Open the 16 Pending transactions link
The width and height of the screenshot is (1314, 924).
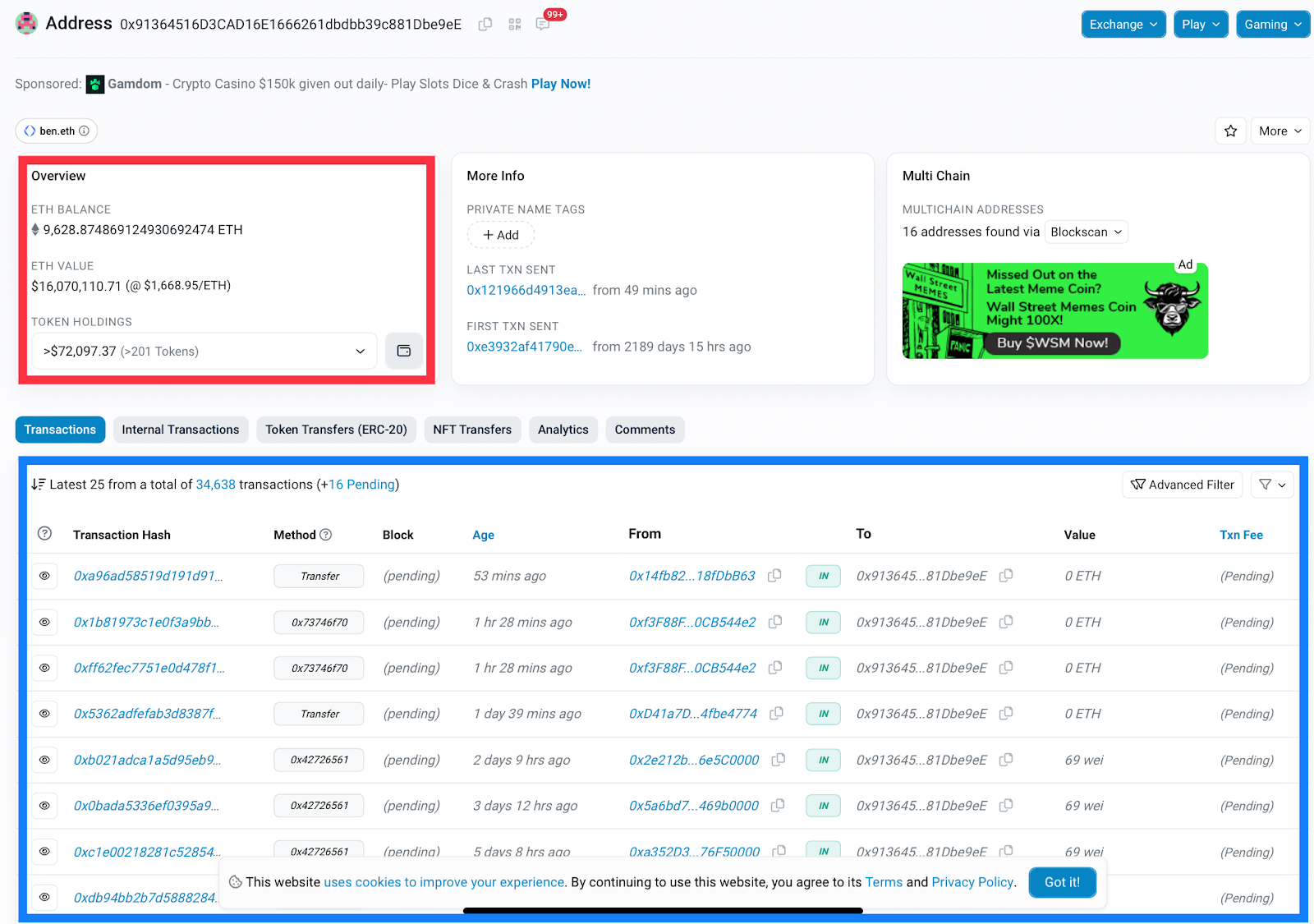click(x=361, y=485)
